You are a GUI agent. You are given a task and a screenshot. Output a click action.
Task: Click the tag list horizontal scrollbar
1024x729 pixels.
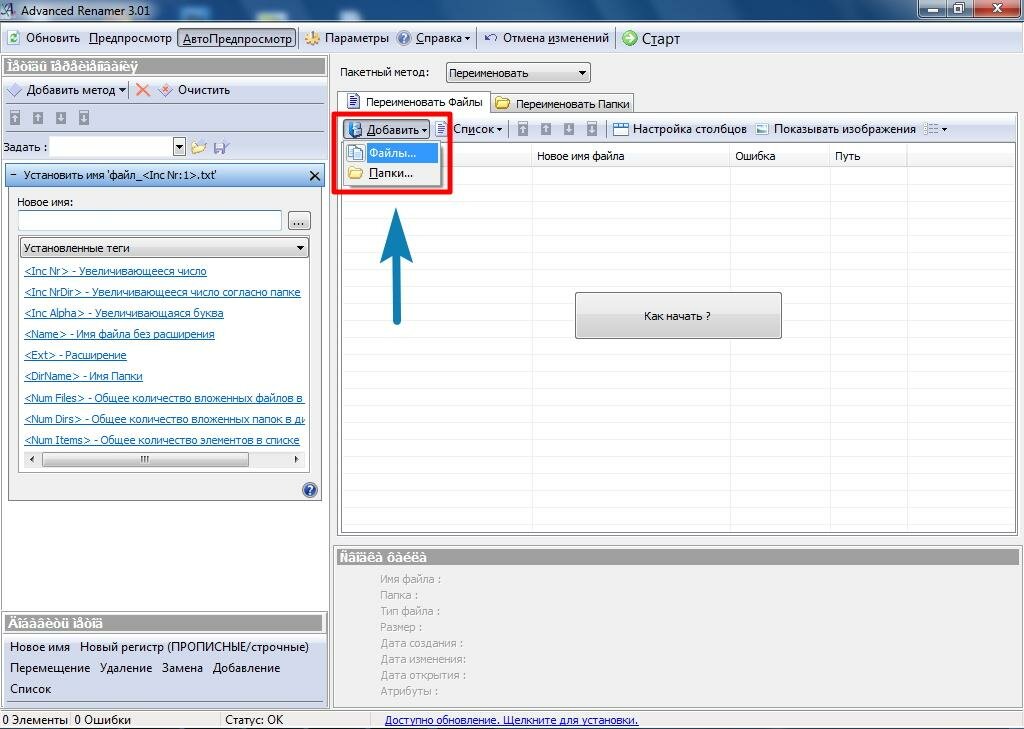[145, 460]
